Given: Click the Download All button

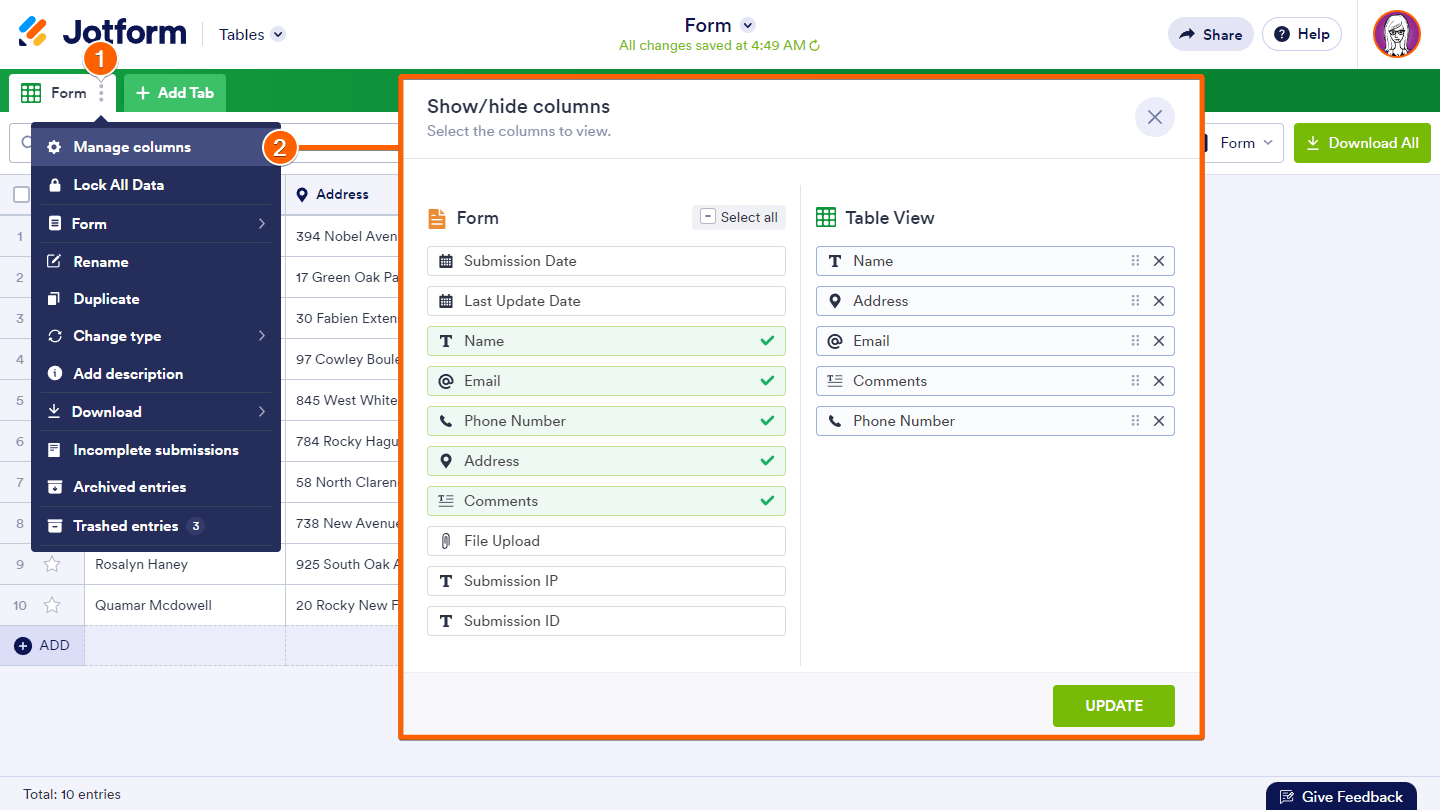Looking at the screenshot, I should (x=1362, y=143).
